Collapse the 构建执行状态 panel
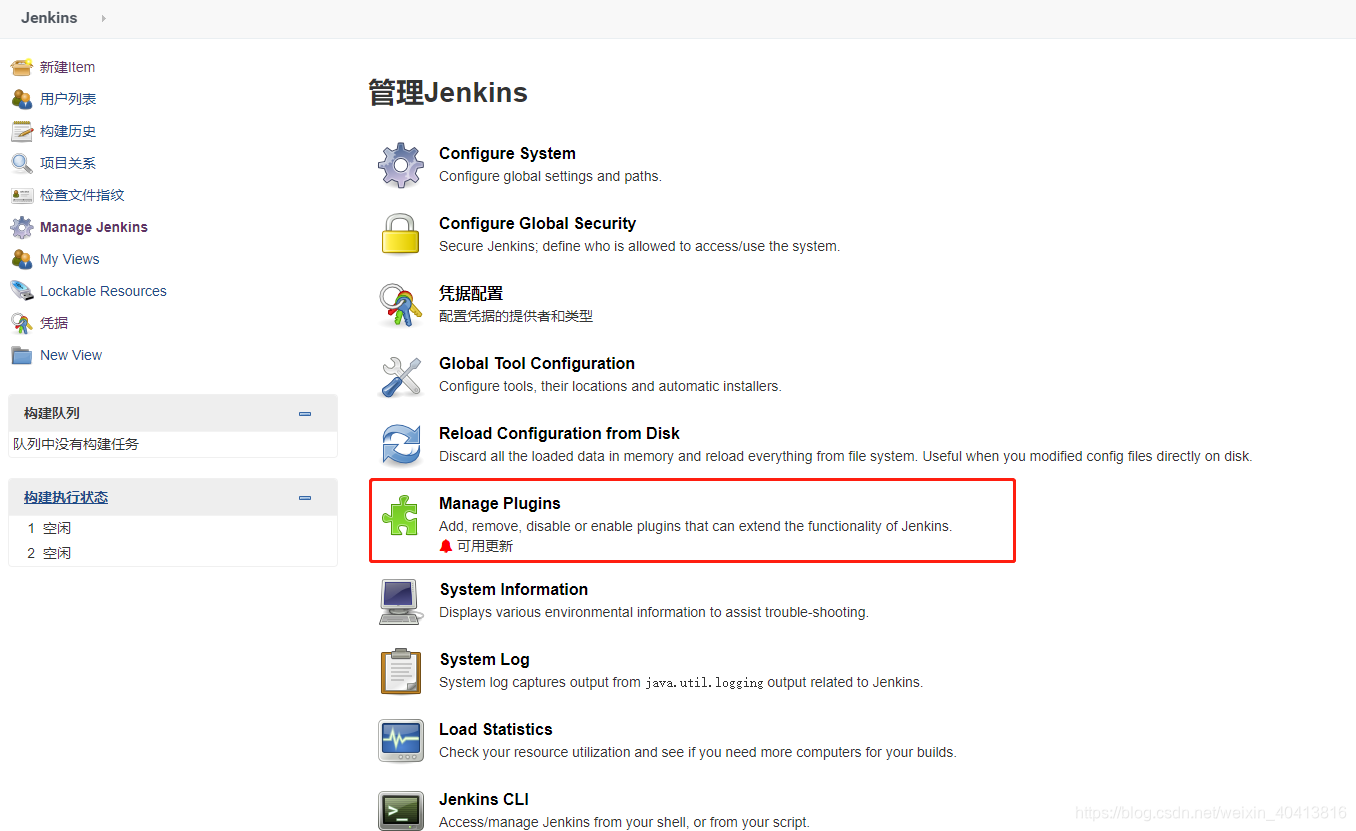 [x=305, y=497]
